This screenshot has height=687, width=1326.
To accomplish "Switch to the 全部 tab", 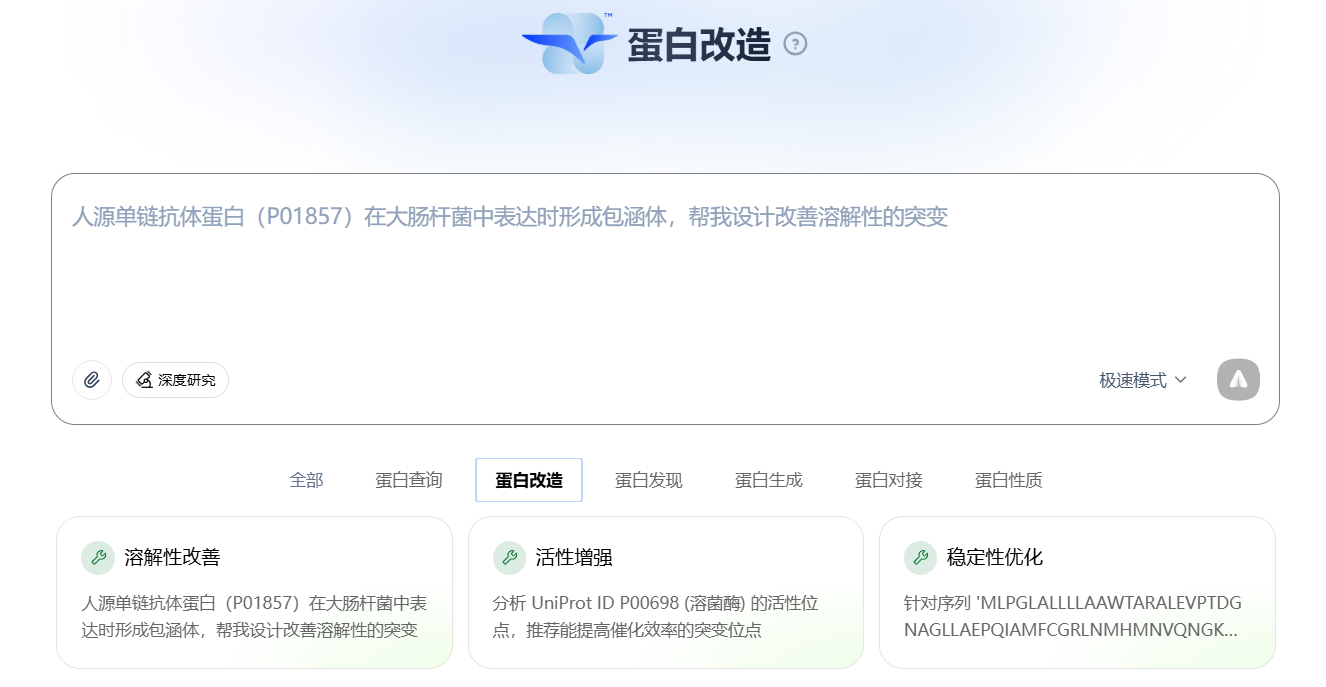I will point(306,480).
